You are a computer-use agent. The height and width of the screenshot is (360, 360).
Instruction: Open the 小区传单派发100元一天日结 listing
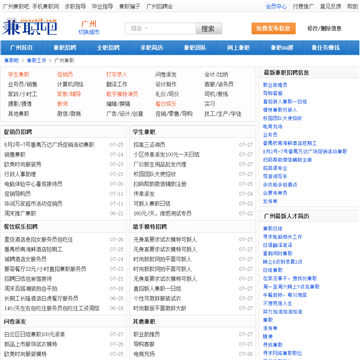[x=166, y=155]
